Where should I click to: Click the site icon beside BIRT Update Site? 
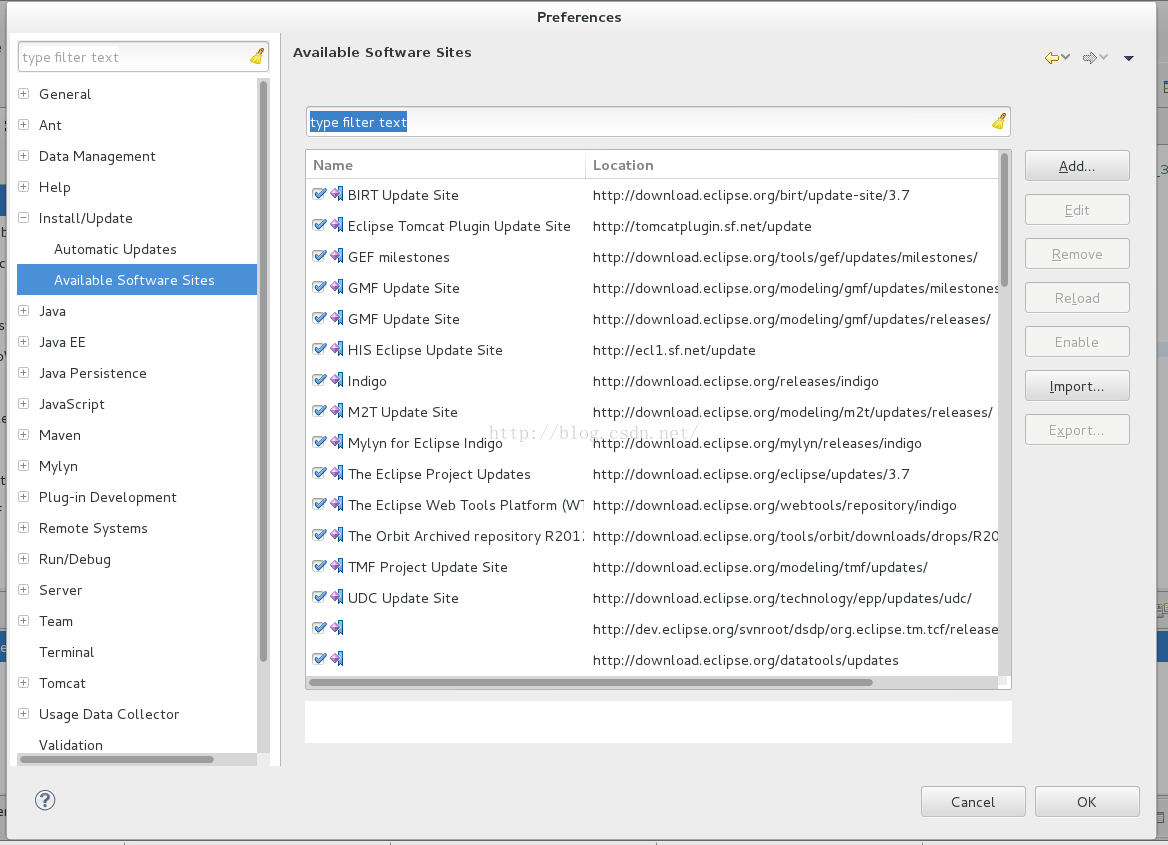tap(337, 194)
